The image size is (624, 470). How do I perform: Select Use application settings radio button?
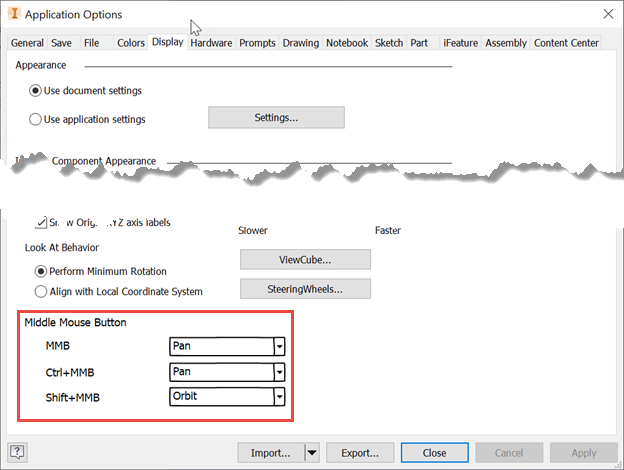(x=35, y=119)
